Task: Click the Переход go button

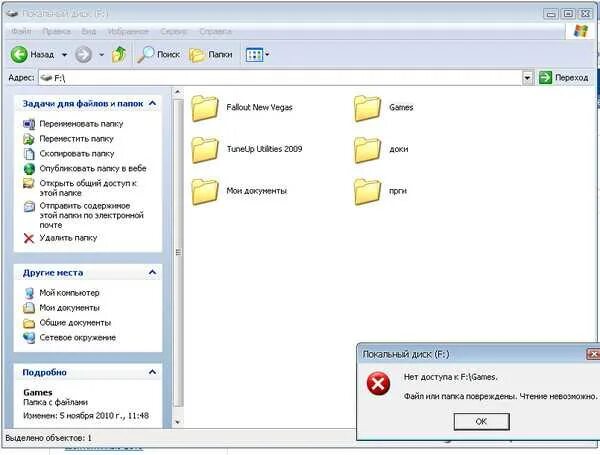Action: pos(564,78)
